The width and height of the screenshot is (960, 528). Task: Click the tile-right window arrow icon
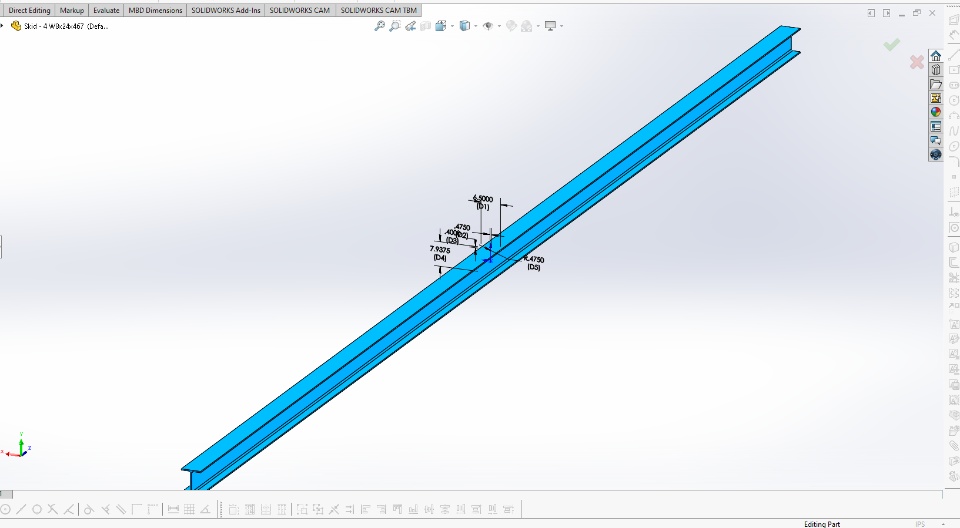click(886, 13)
